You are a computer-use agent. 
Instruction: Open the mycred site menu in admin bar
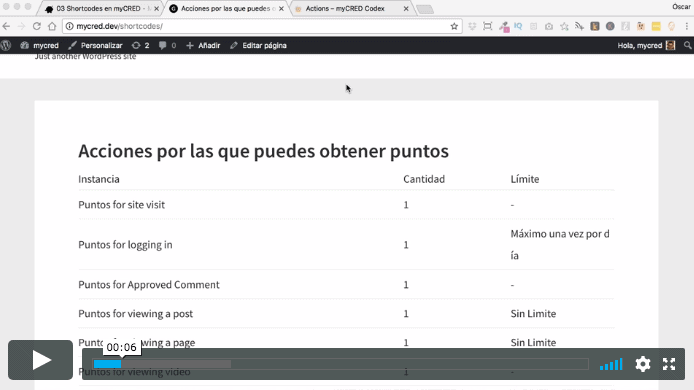pos(39,46)
